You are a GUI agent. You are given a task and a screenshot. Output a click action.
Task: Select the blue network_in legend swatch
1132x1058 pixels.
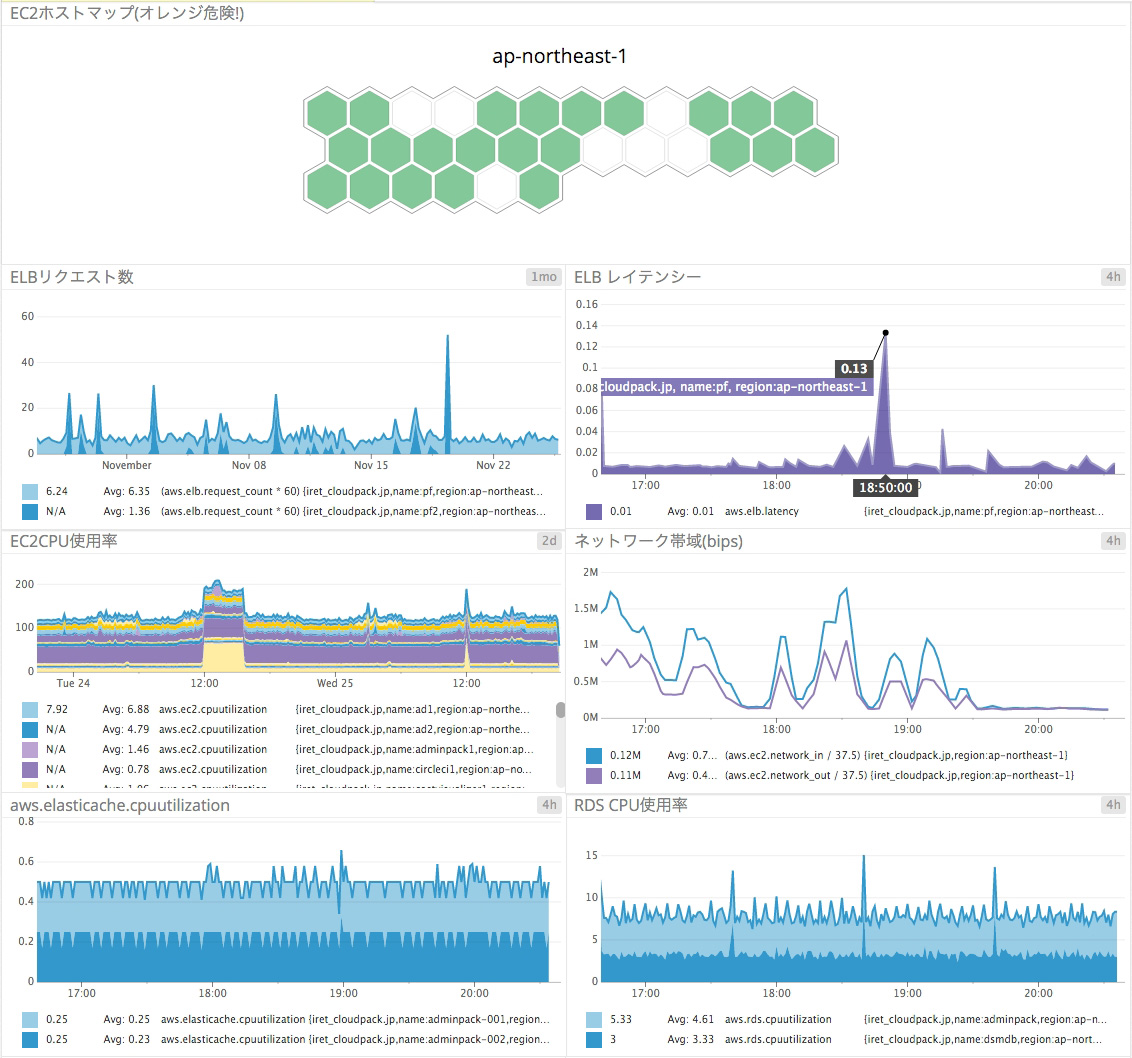tap(594, 755)
